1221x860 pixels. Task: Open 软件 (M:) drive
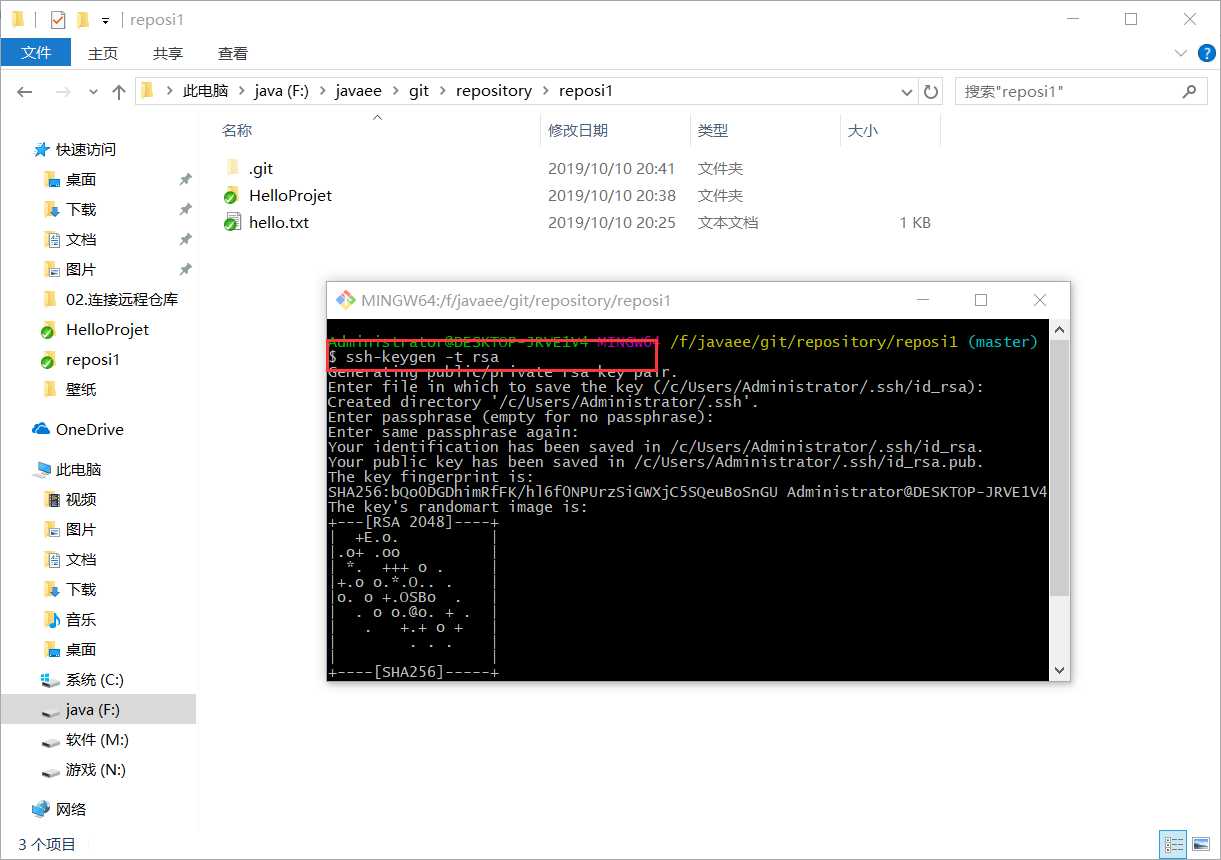(x=97, y=739)
